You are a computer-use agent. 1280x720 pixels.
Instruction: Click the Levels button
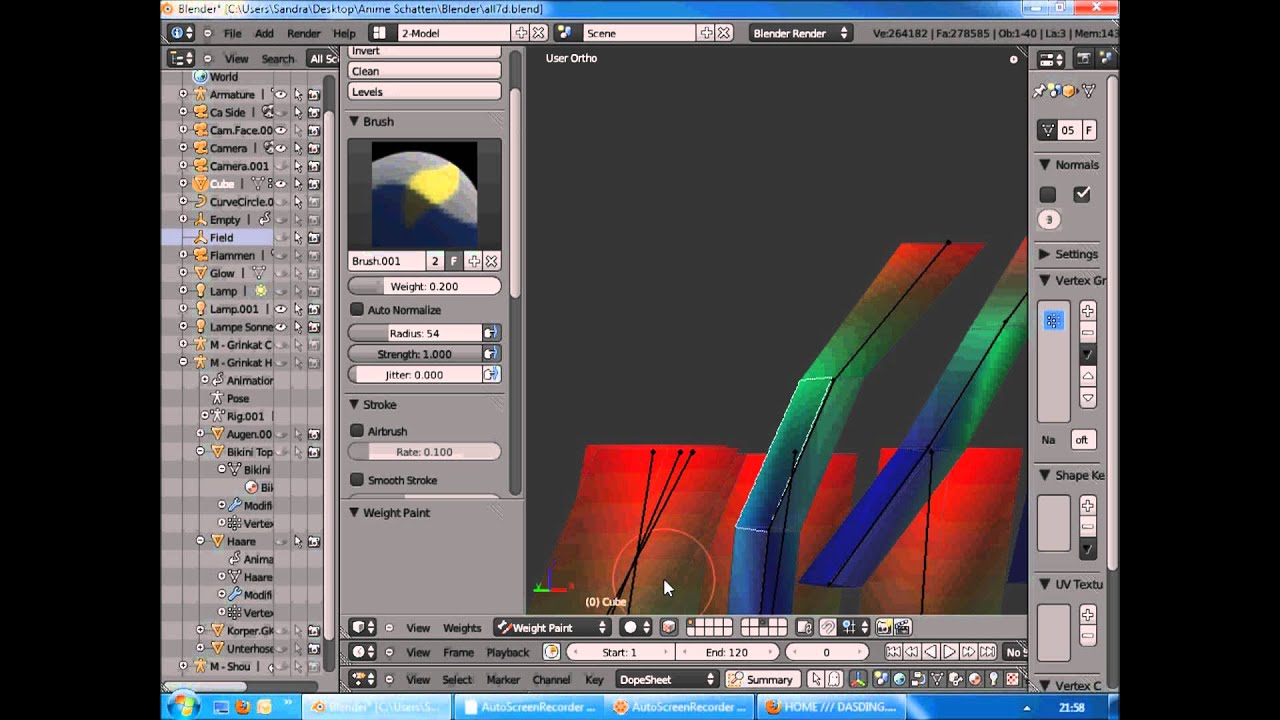coord(424,92)
